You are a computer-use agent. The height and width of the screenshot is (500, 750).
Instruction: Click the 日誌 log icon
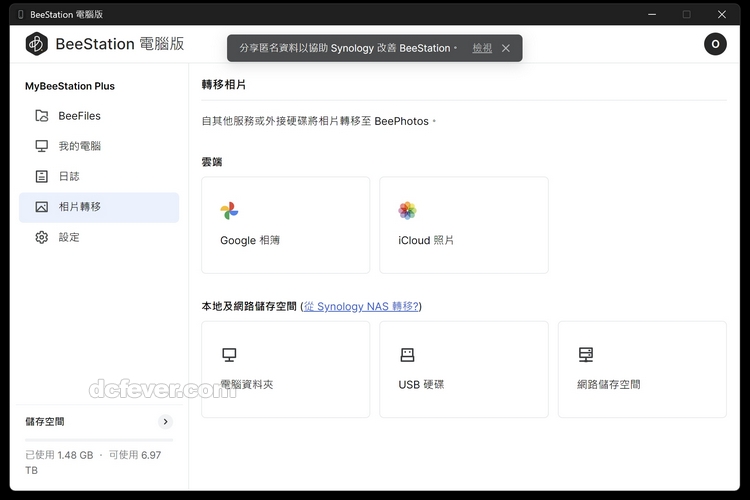click(x=42, y=176)
